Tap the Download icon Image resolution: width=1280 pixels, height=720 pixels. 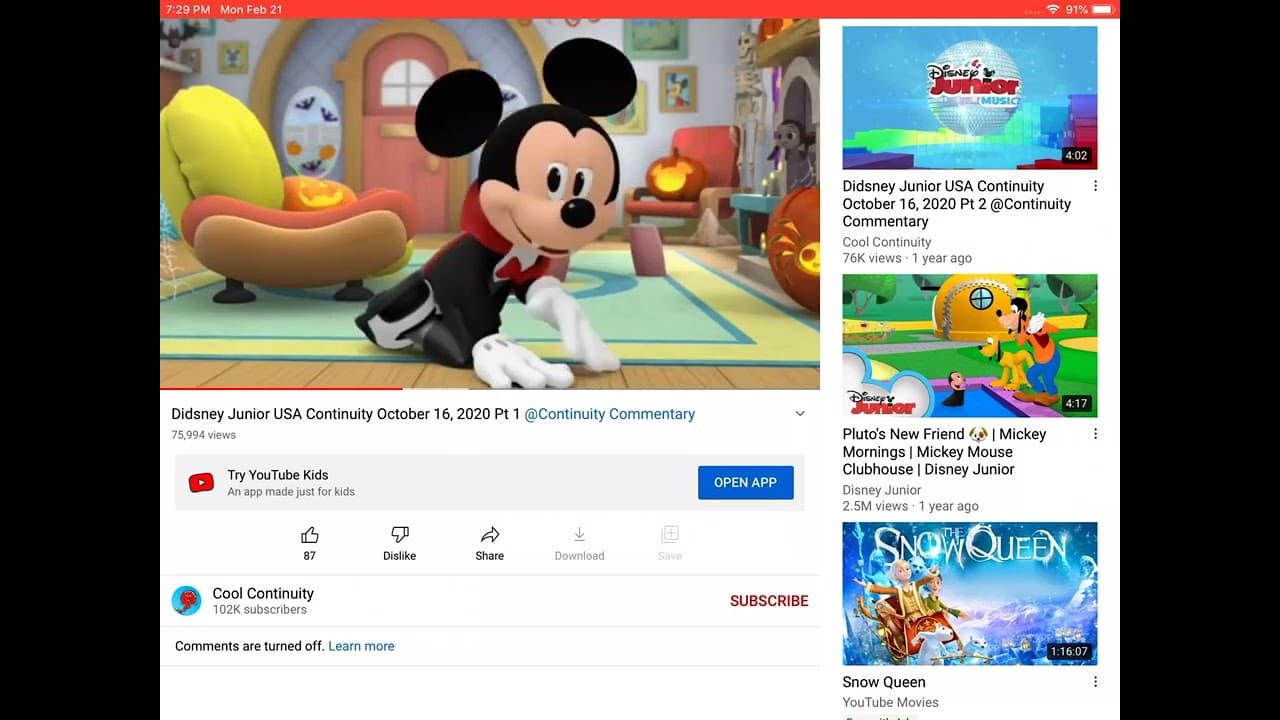(579, 535)
